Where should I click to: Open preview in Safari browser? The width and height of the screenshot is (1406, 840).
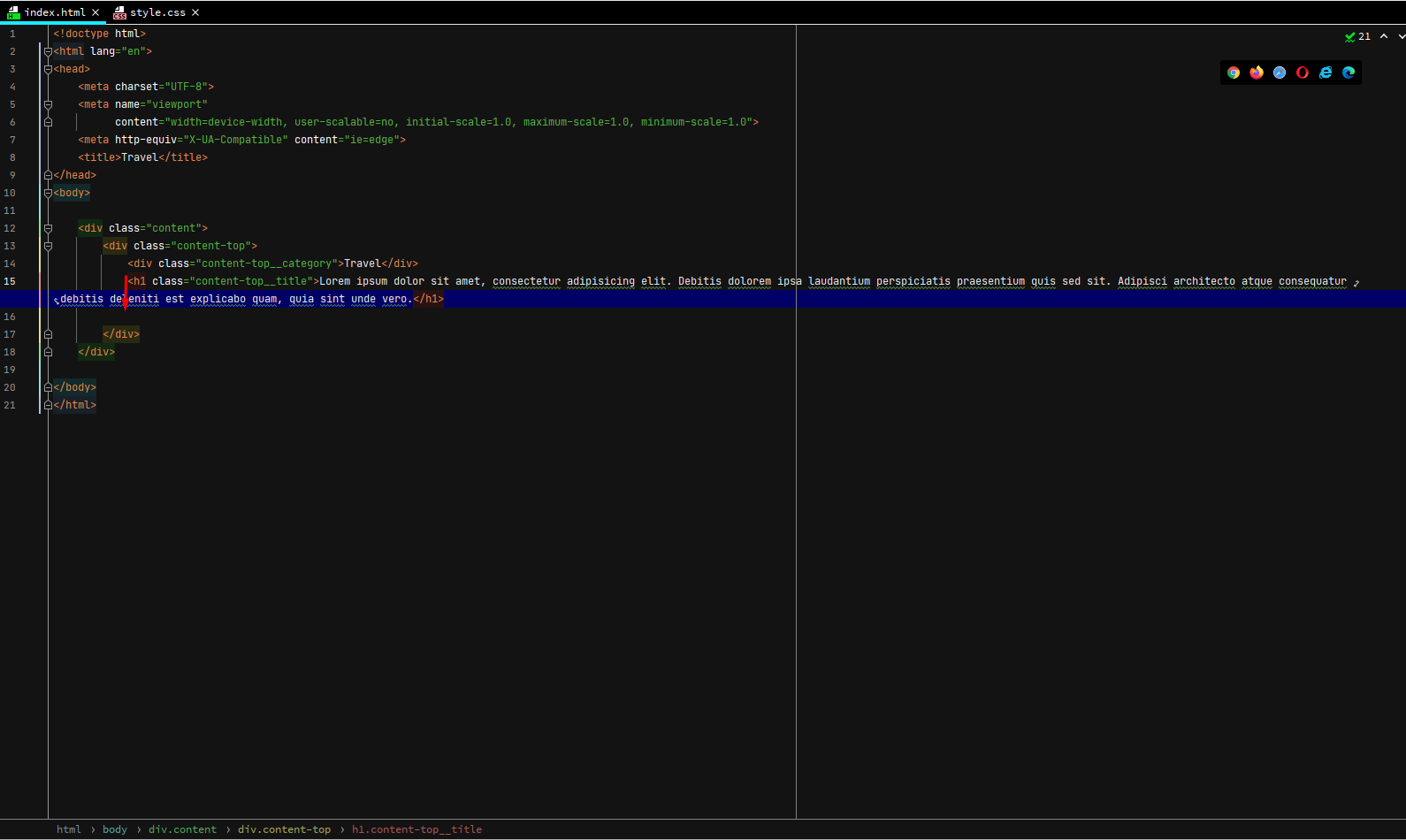(1280, 73)
